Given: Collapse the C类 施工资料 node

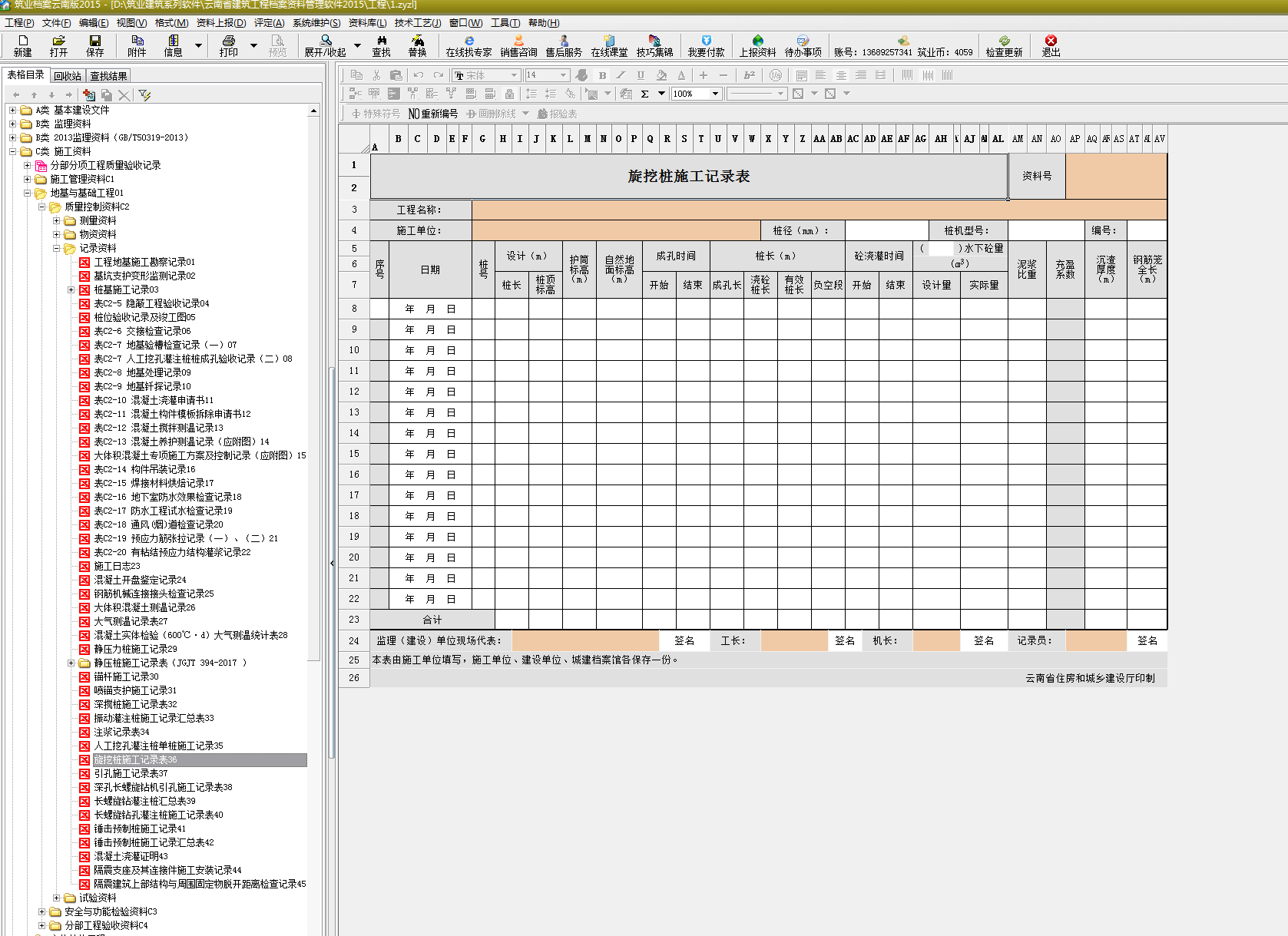Looking at the screenshot, I should (x=12, y=151).
